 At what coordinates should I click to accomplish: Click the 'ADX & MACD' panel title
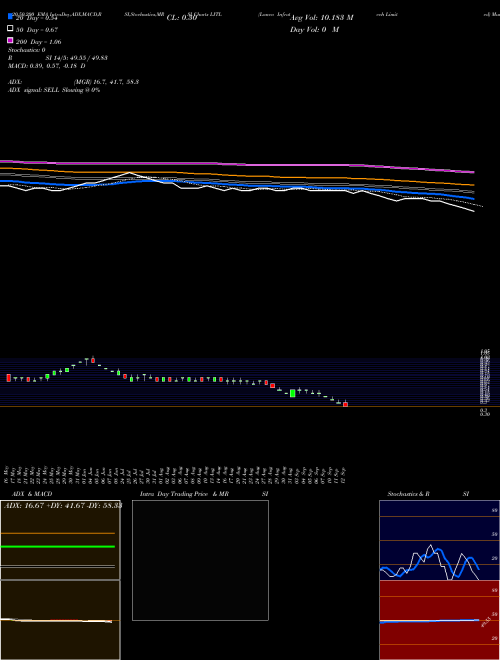pyautogui.click(x=32, y=494)
